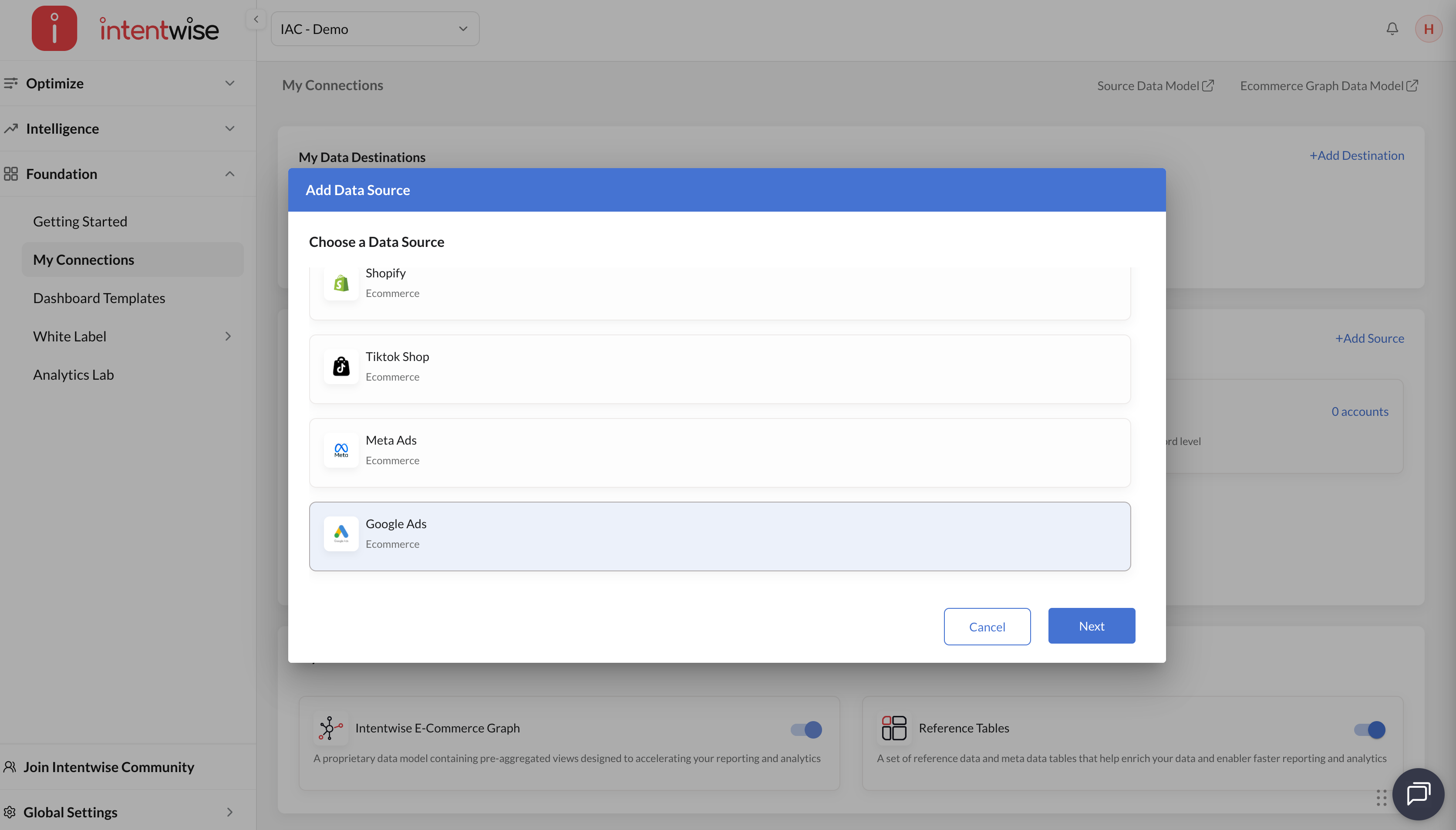This screenshot has height=830, width=1456.
Task: Open the user profile avatar H
Action: pyautogui.click(x=1428, y=28)
